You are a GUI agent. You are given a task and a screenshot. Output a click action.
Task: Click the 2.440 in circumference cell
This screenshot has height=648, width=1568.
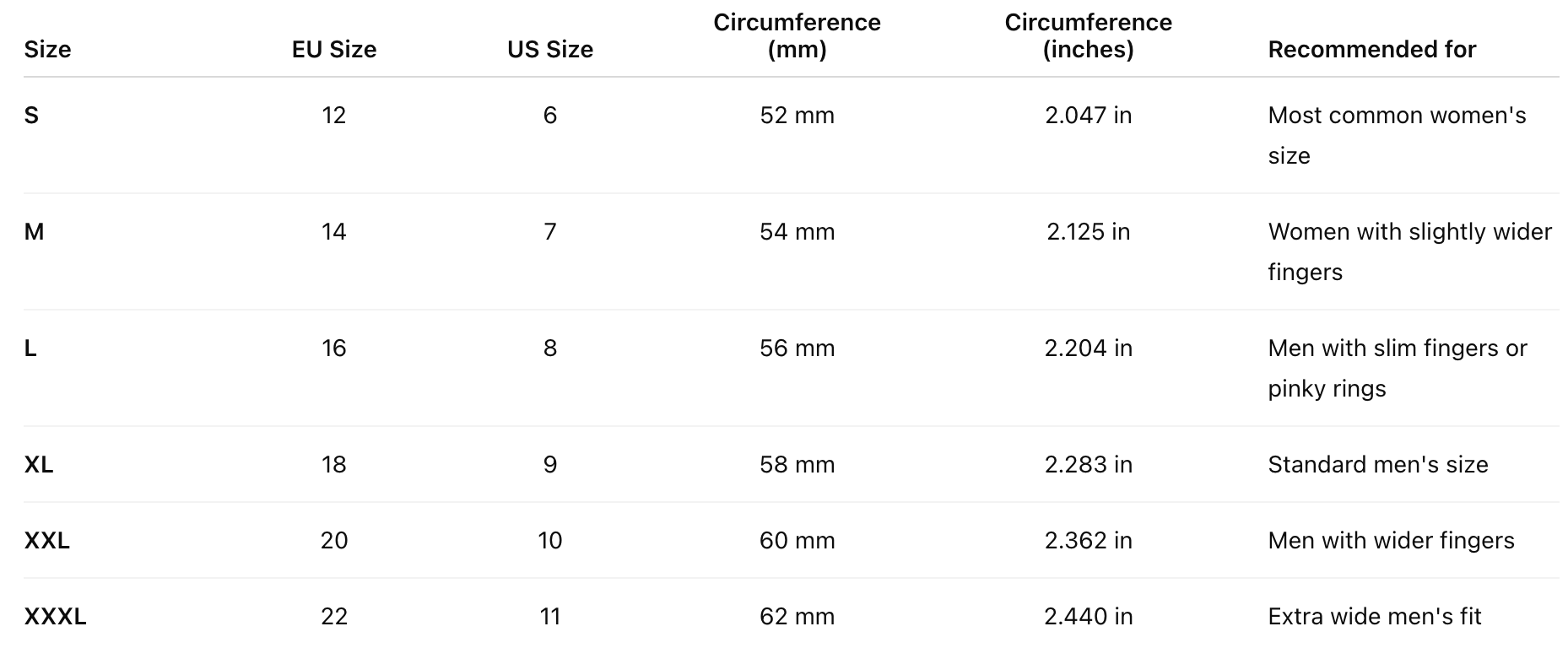1088,617
